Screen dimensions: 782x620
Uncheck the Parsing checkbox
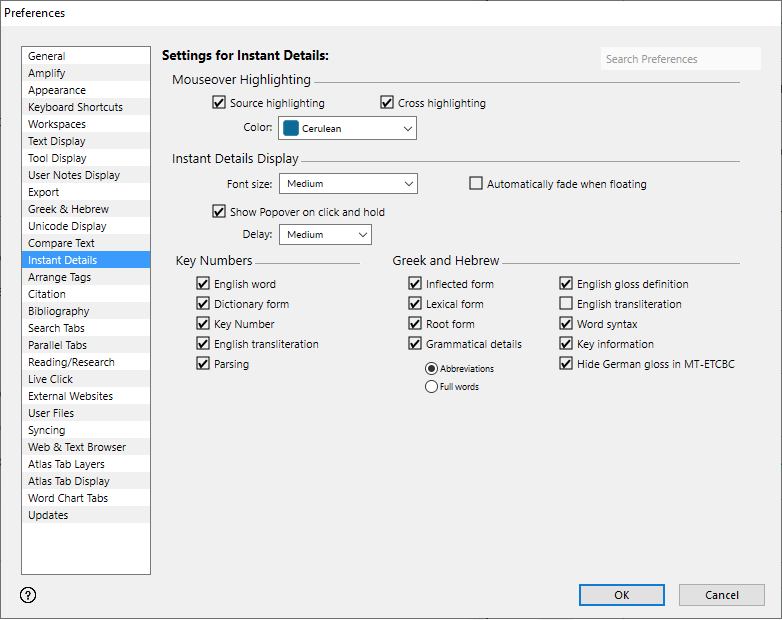204,364
